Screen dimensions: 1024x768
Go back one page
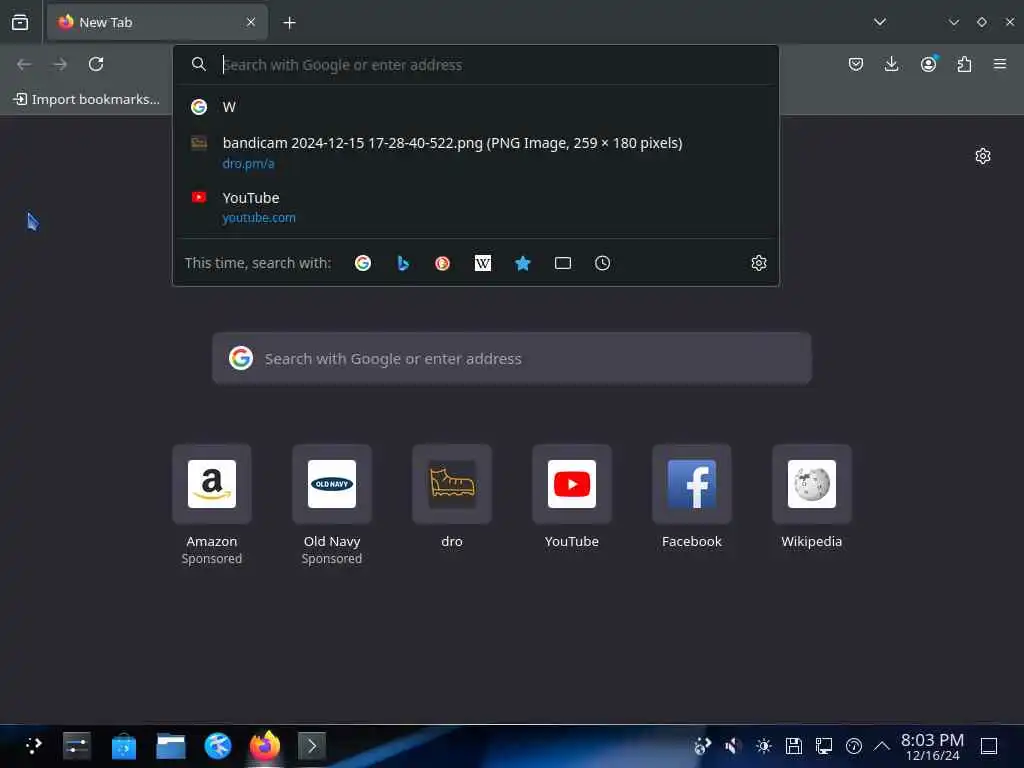tap(24, 64)
